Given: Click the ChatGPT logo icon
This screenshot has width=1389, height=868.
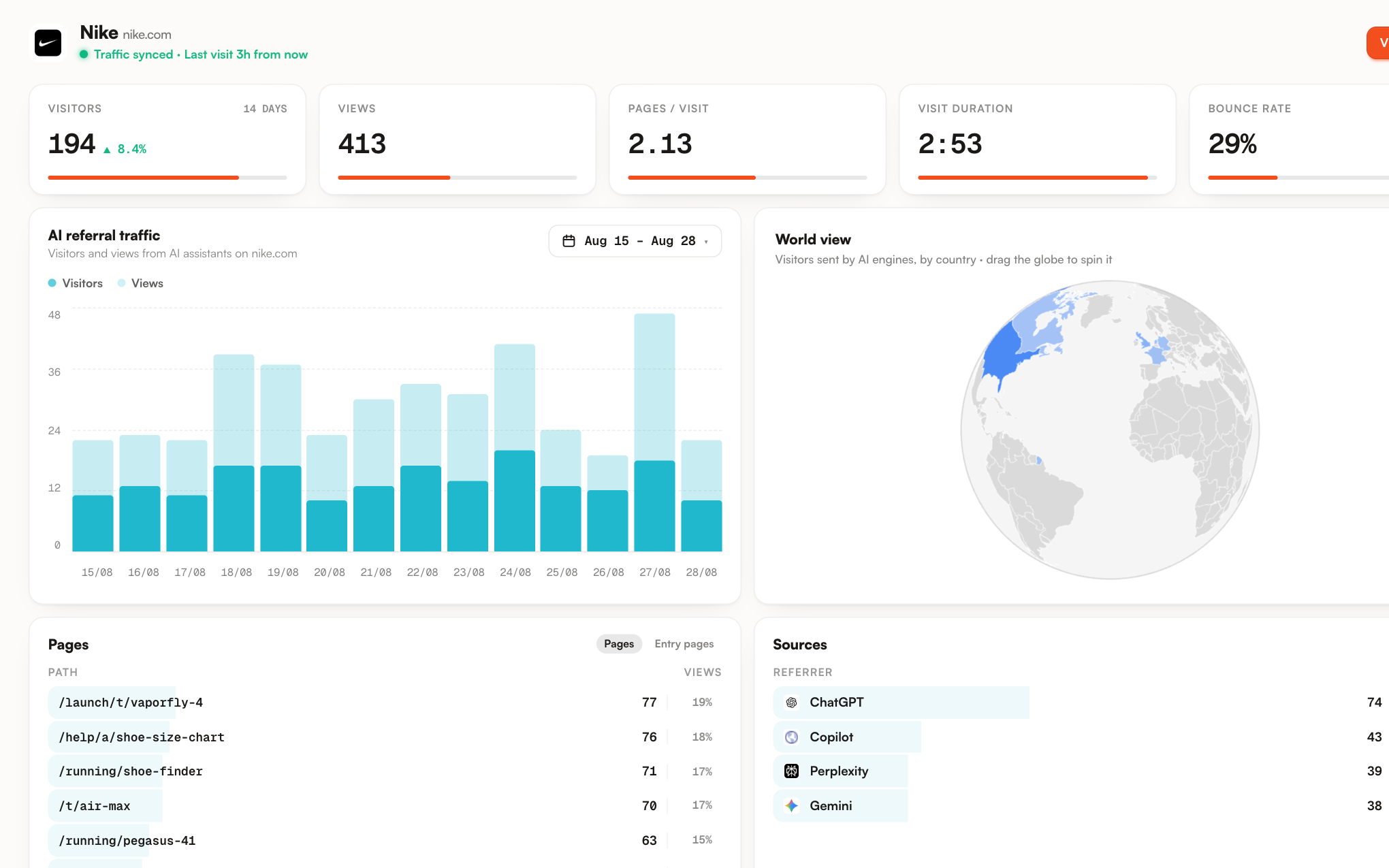Looking at the screenshot, I should pyautogui.click(x=791, y=703).
